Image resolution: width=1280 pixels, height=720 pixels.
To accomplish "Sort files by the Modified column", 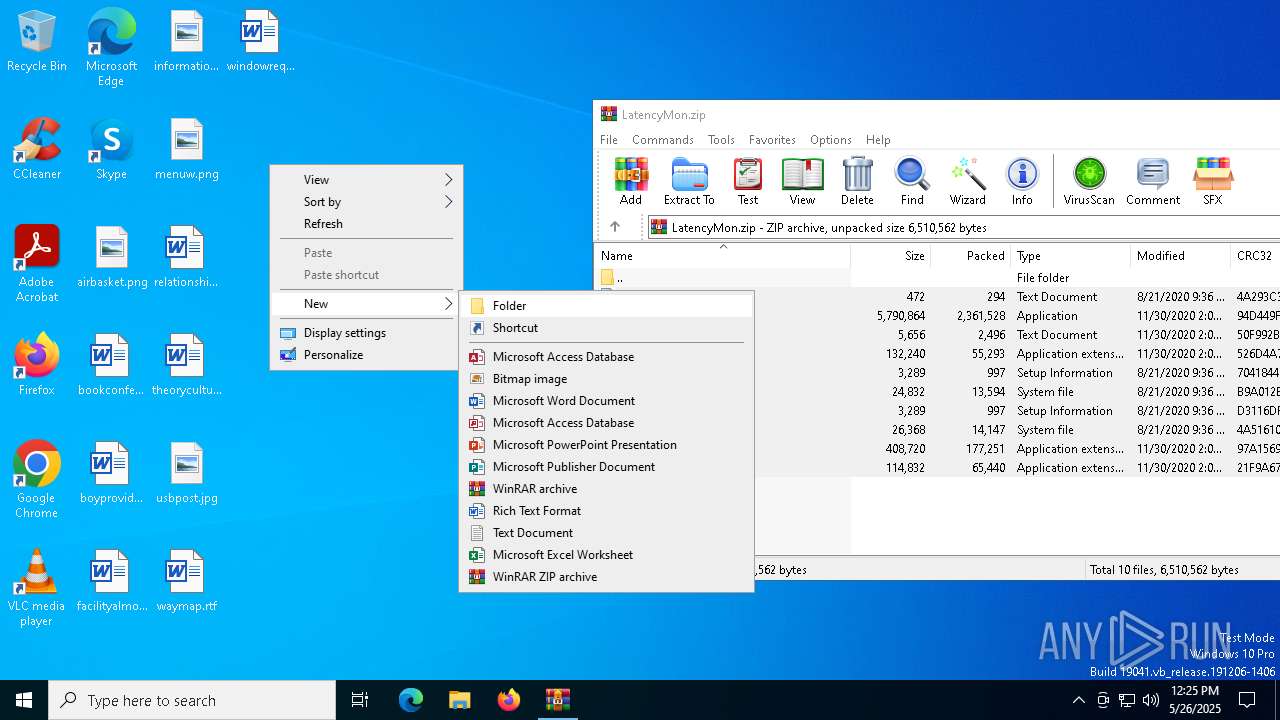I will [x=1180, y=256].
